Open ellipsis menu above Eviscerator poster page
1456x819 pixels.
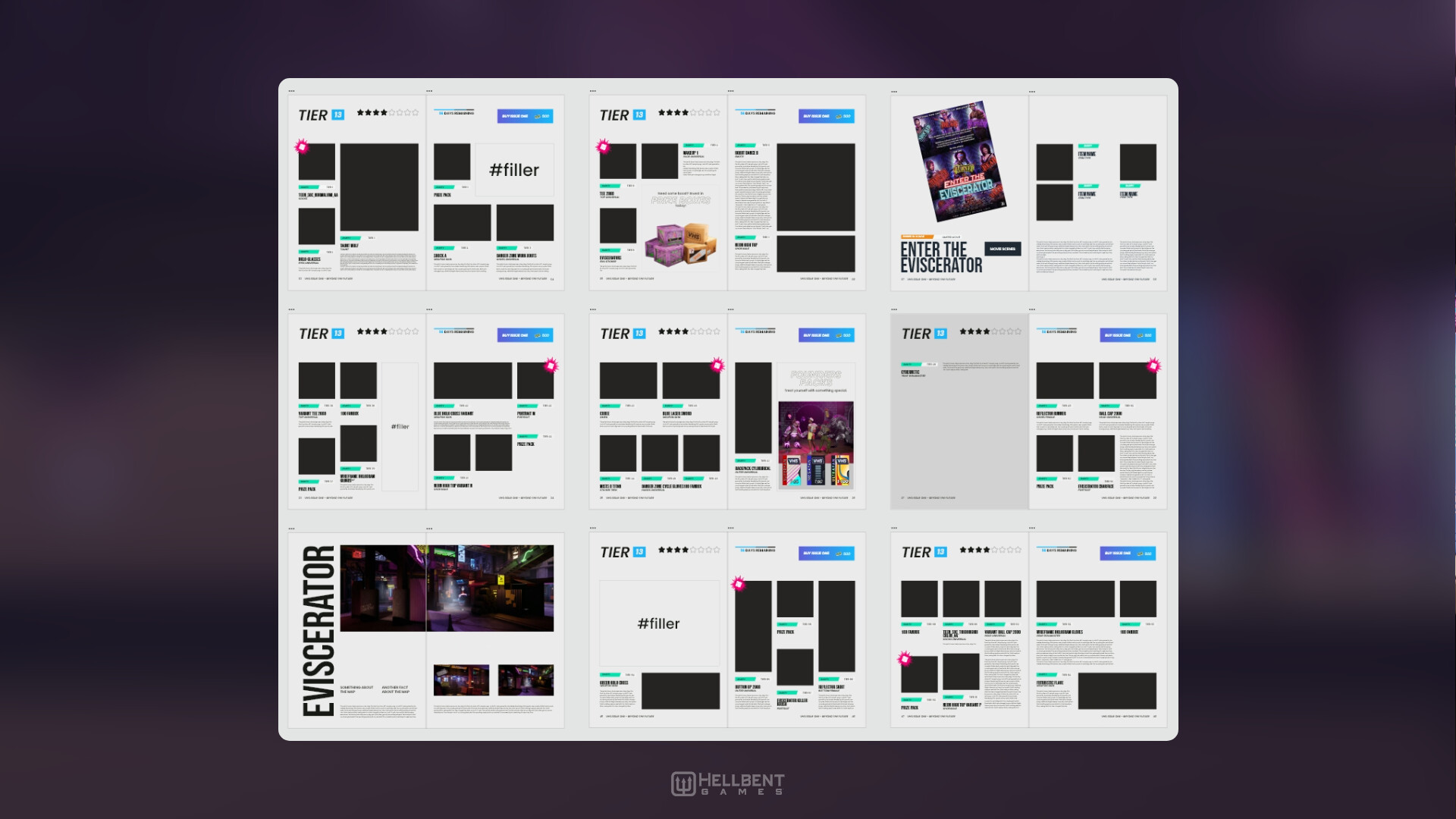point(894,92)
